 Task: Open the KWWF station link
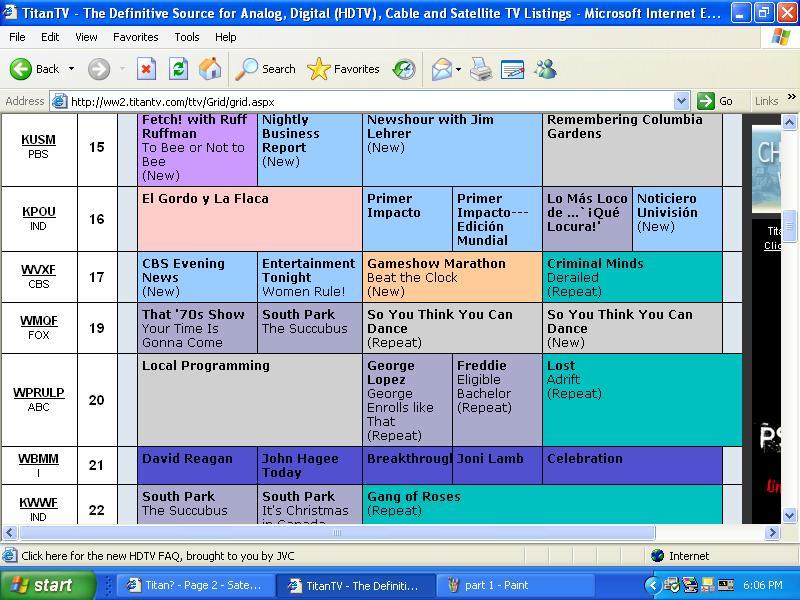point(38,503)
